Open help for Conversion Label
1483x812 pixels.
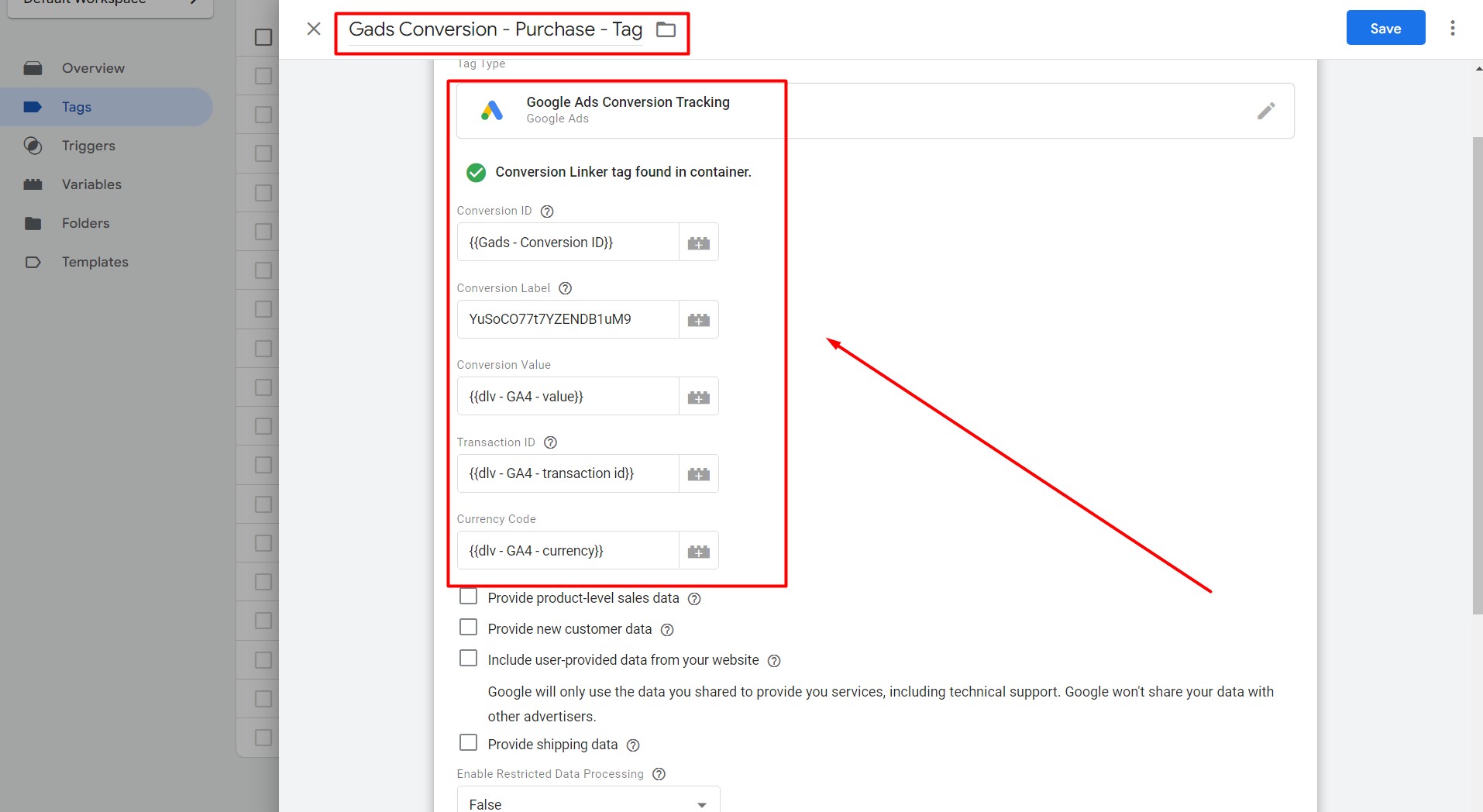(566, 288)
